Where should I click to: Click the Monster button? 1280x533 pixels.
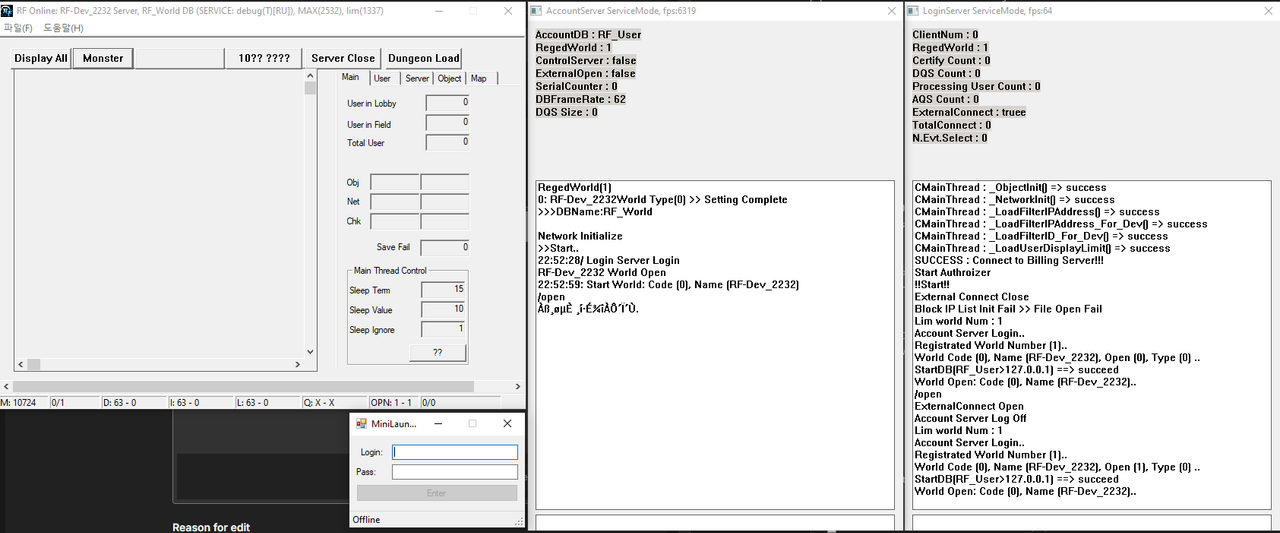(103, 58)
